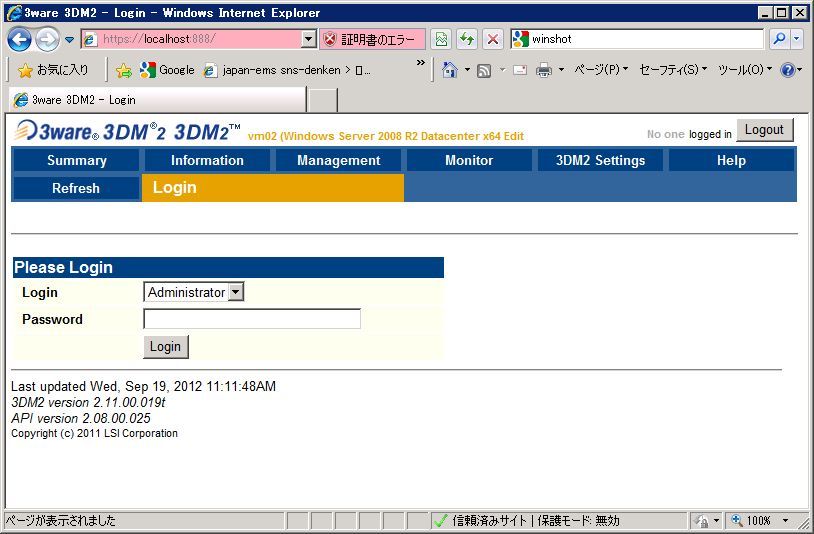The height and width of the screenshot is (534, 814).
Task: Expand the address bar URL dropdown
Action: coord(309,39)
